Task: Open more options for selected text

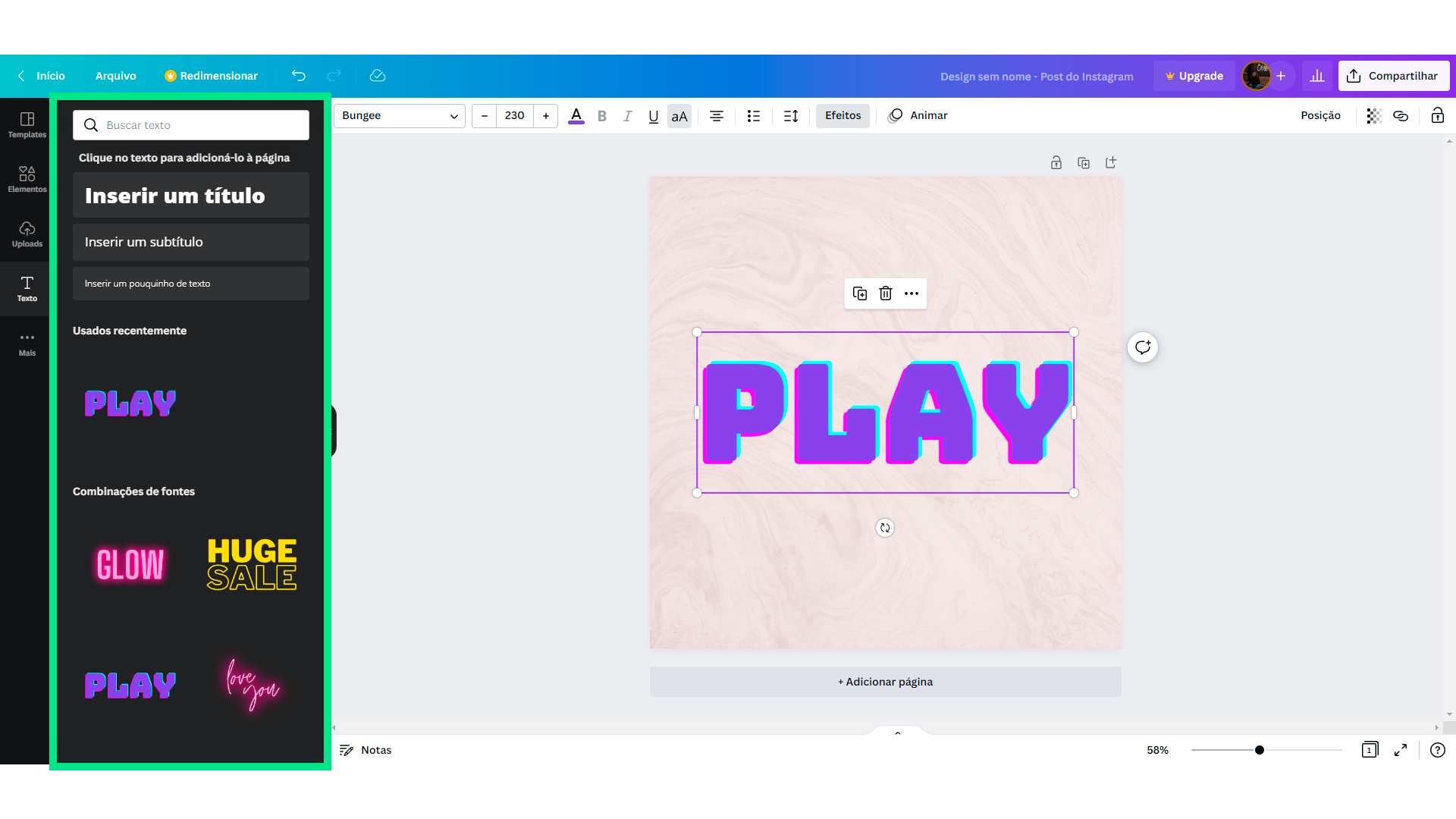Action: (x=912, y=293)
